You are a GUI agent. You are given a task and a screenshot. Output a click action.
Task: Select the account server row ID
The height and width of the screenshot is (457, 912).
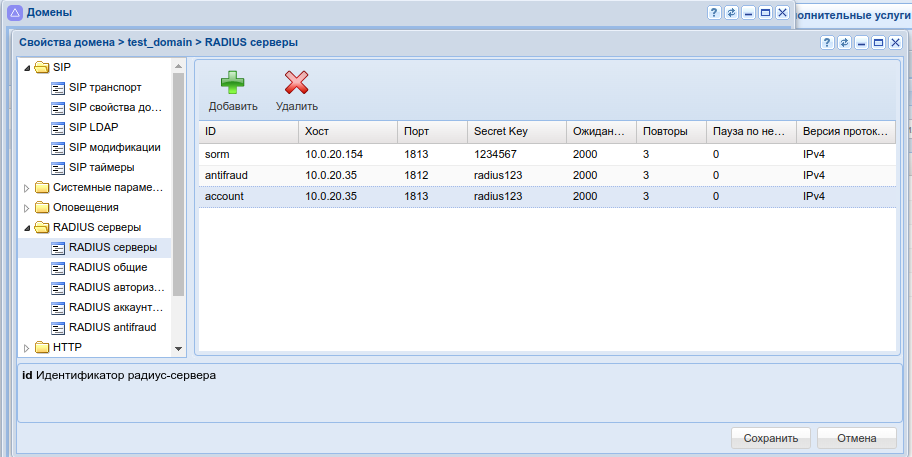224,197
